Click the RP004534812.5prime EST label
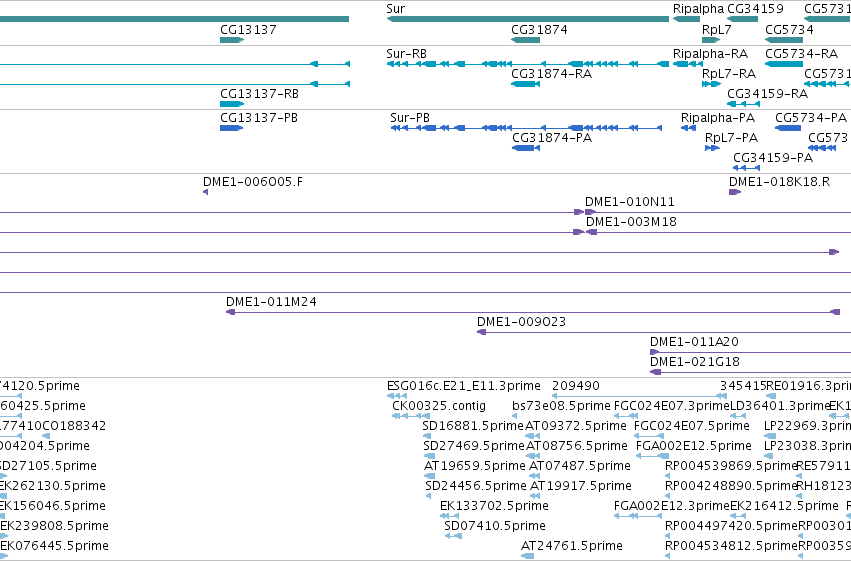 click(732, 546)
